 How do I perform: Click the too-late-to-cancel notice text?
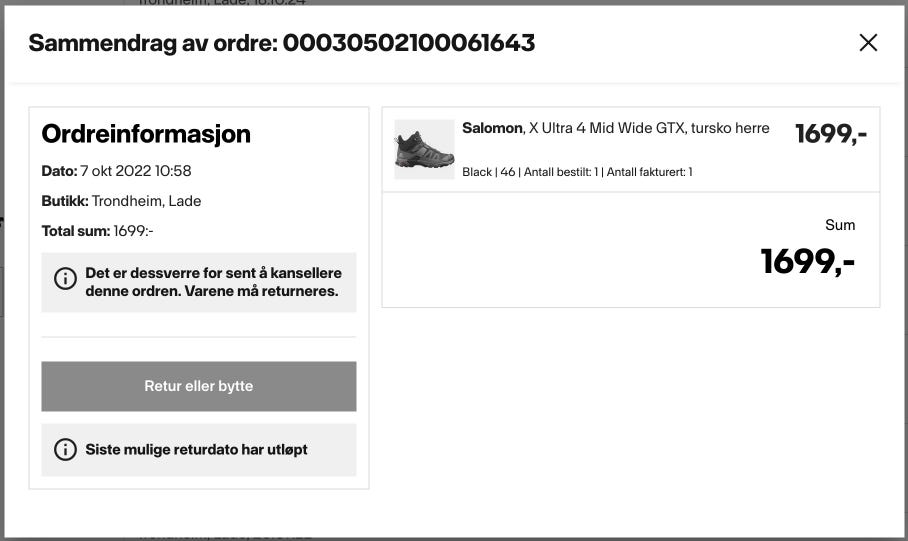(213, 282)
